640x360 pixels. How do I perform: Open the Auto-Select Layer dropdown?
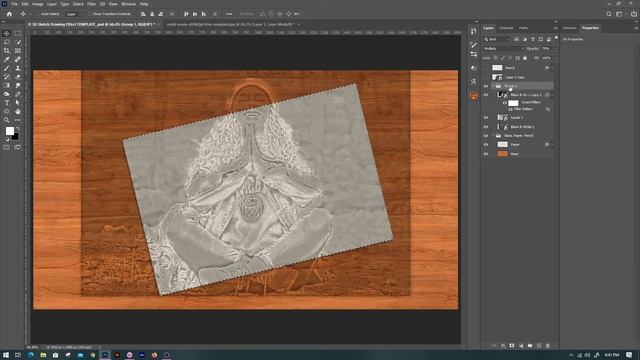coord(73,14)
